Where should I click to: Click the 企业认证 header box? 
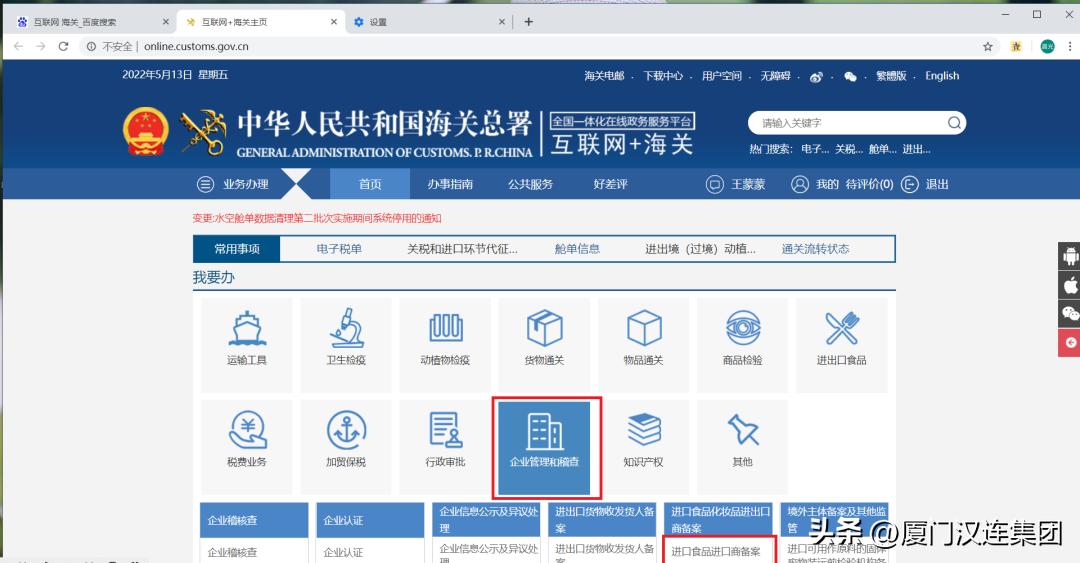click(x=370, y=520)
